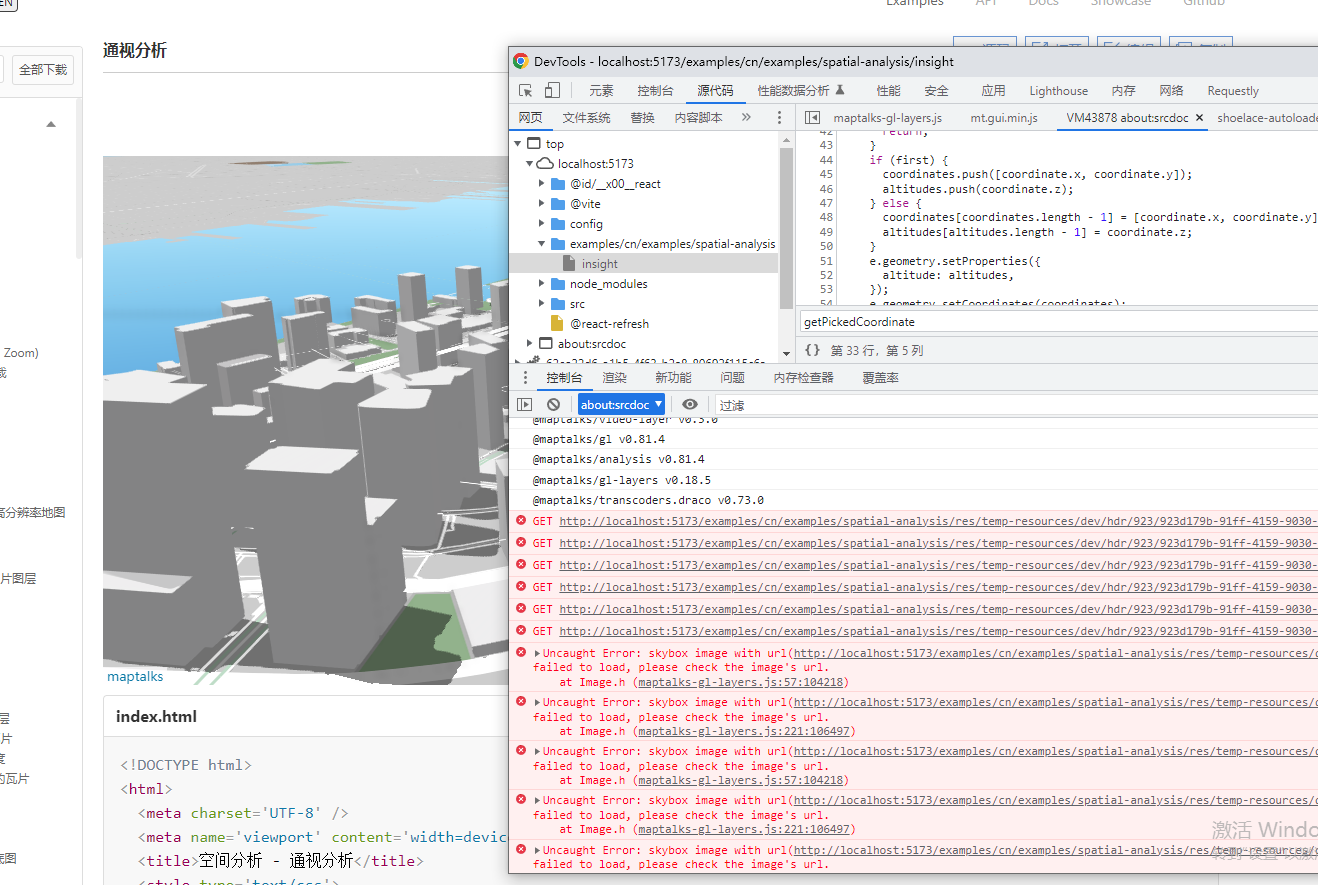Click the hide navigator panel icon beside editor tabs

(814, 116)
